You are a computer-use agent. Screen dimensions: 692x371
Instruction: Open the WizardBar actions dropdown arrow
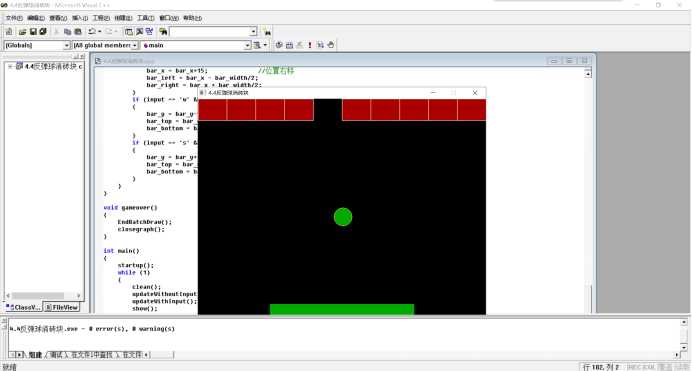click(x=265, y=45)
